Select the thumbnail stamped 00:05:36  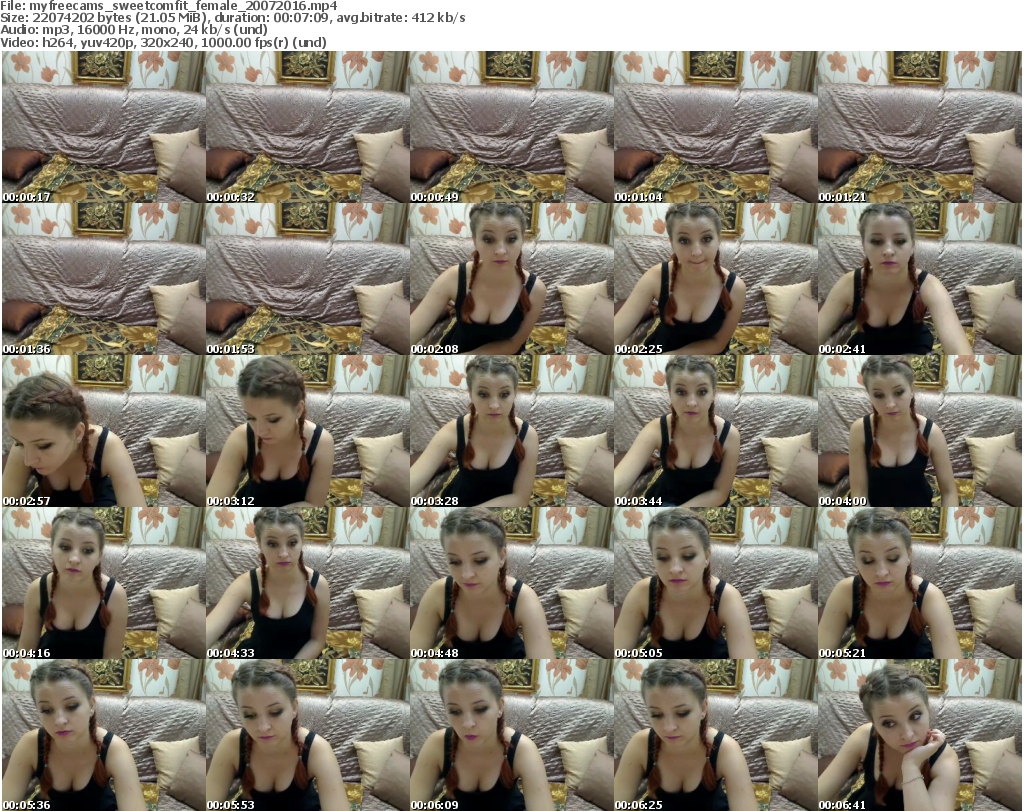104,735
